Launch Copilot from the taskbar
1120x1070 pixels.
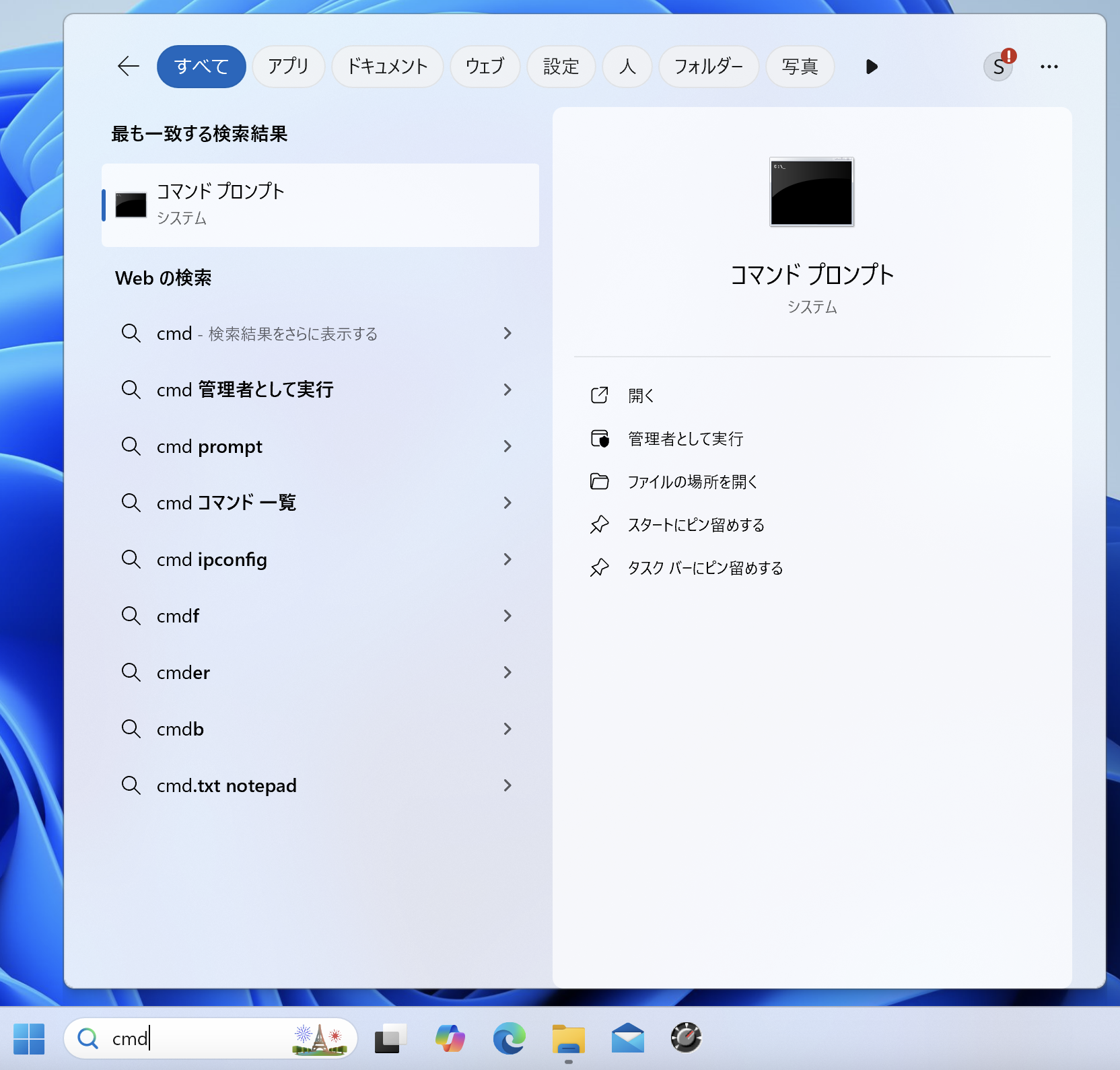[450, 1038]
